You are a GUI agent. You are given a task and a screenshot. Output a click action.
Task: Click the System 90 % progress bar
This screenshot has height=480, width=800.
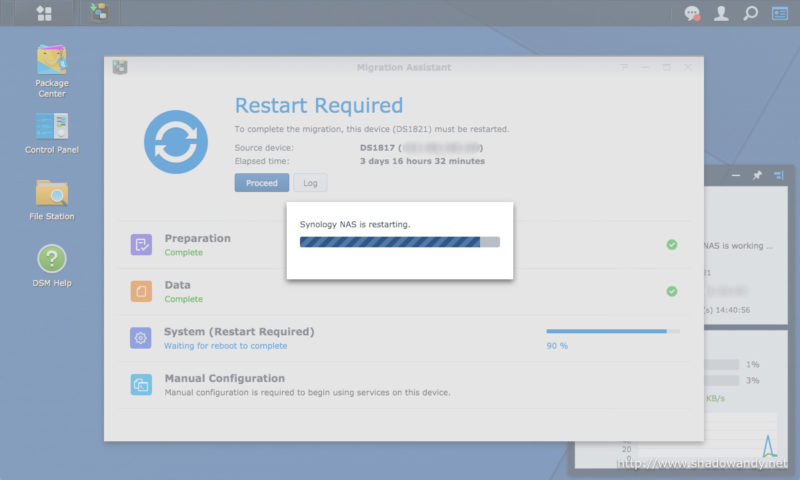pos(613,331)
